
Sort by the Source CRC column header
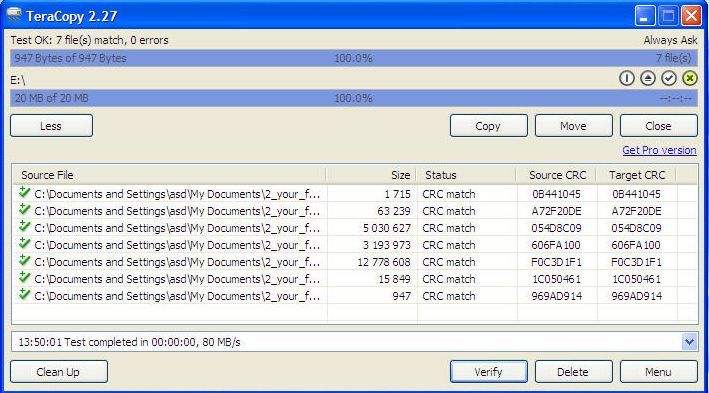coord(556,175)
